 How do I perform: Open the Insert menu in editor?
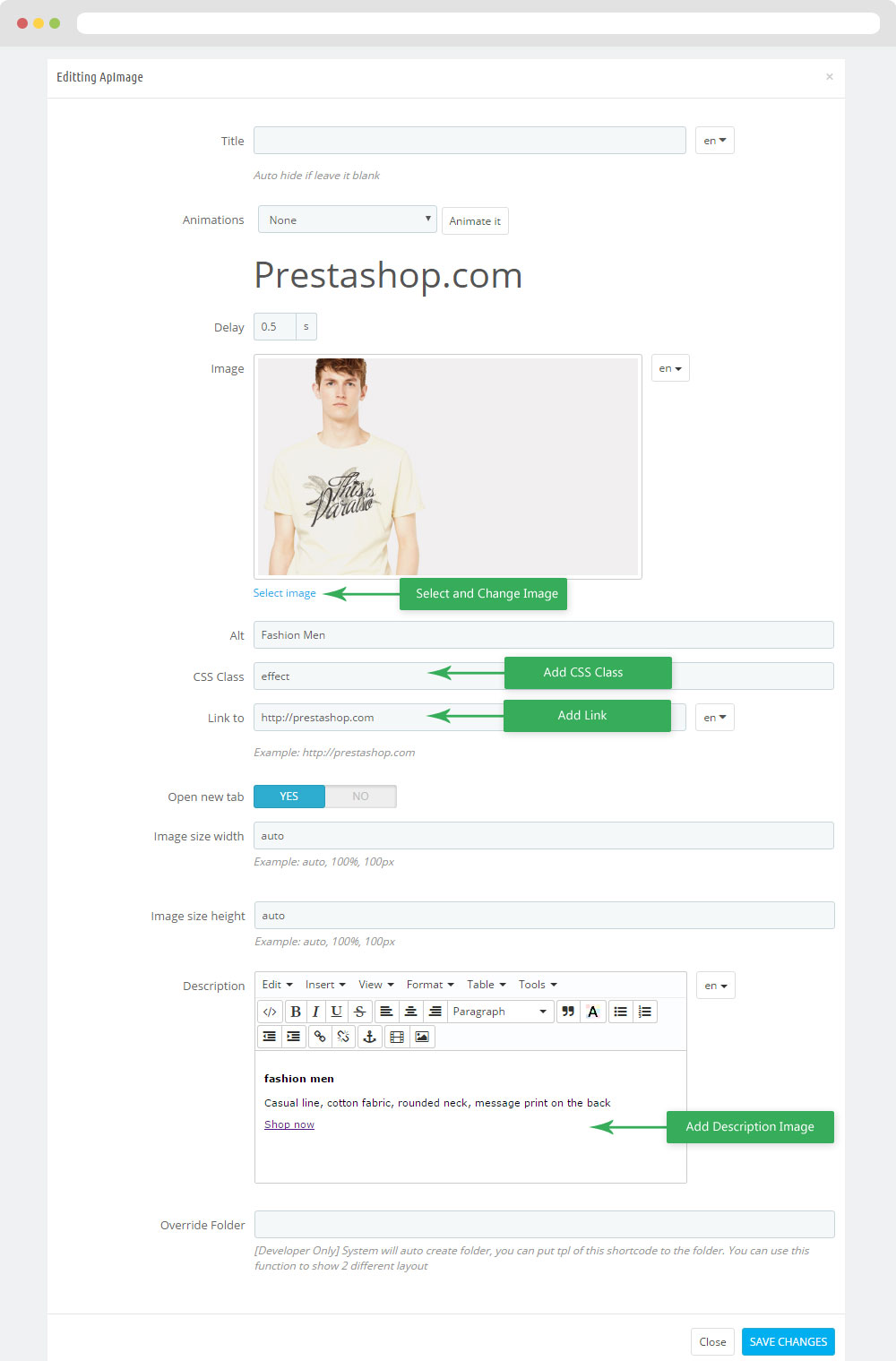[325, 985]
